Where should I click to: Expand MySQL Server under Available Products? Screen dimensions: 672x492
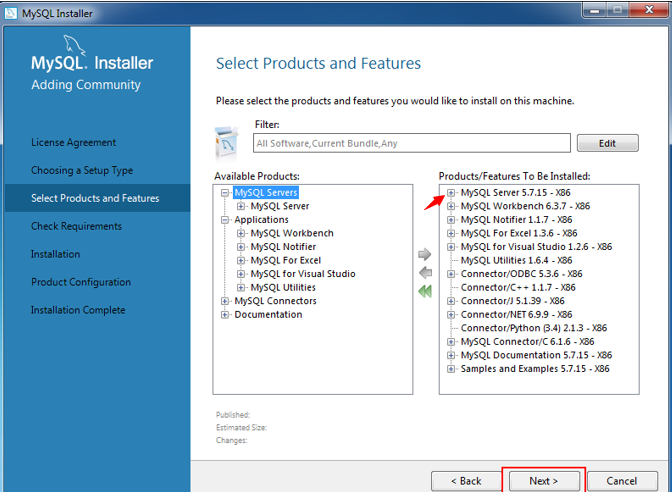pyautogui.click(x=241, y=206)
